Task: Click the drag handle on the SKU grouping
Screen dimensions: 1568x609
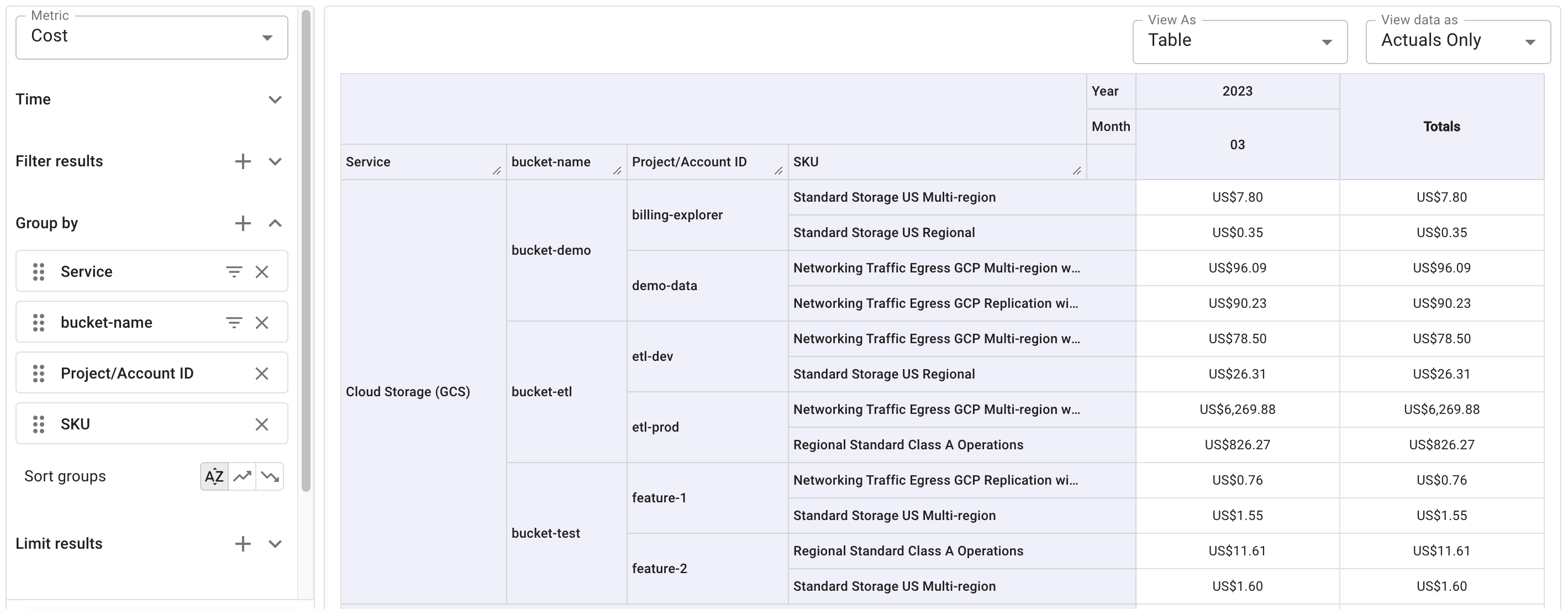Action: 38,423
